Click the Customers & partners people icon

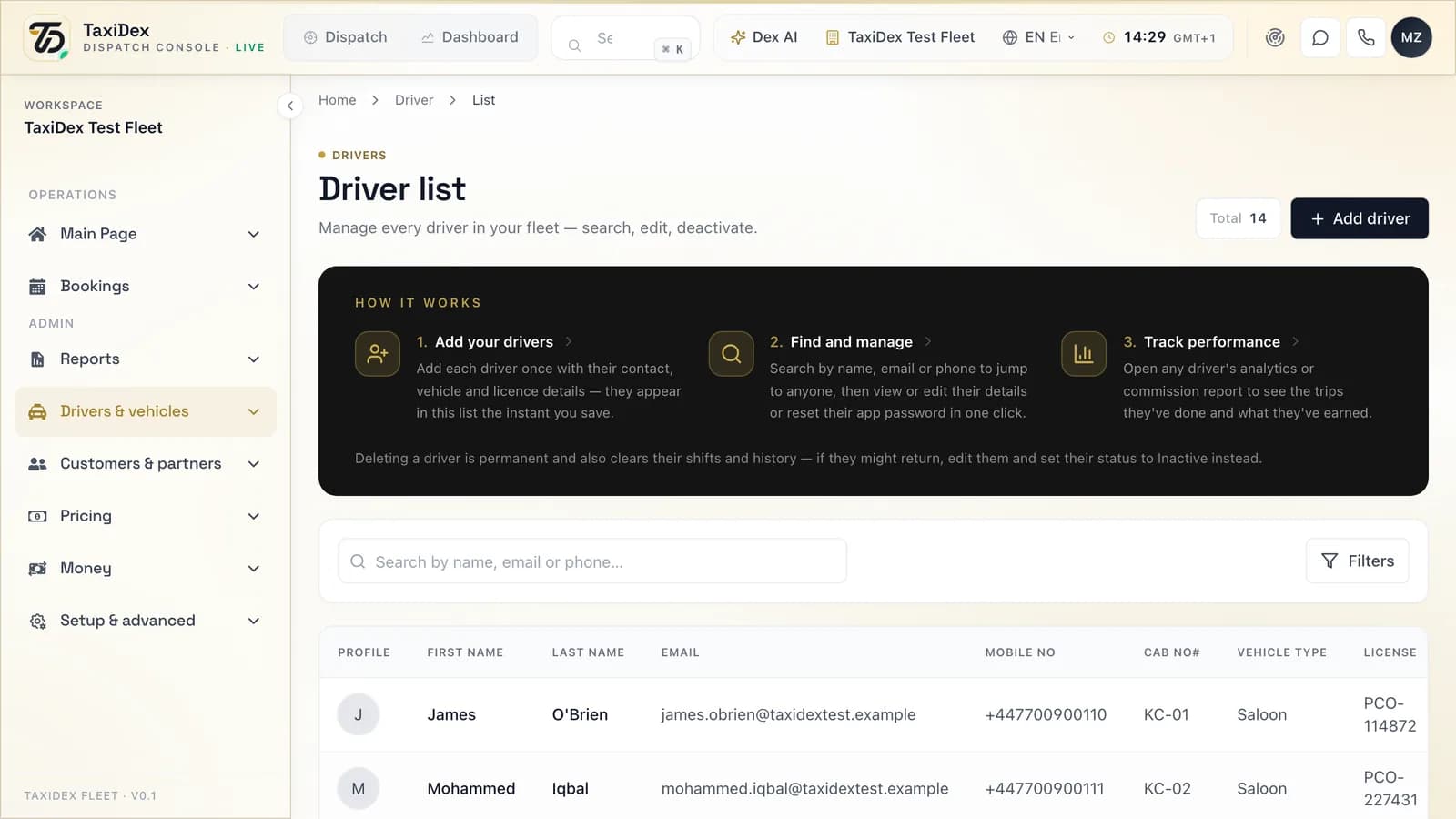click(37, 464)
